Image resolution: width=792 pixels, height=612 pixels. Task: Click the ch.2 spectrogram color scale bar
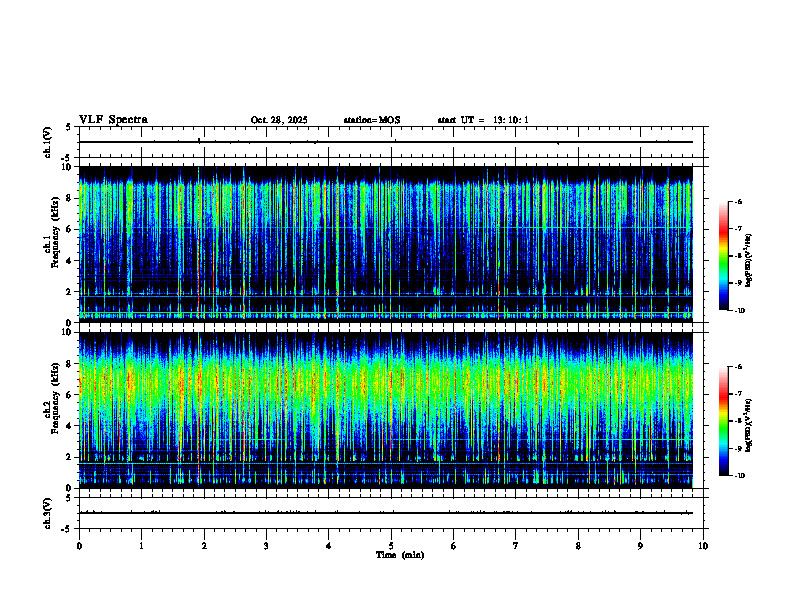coord(723,421)
